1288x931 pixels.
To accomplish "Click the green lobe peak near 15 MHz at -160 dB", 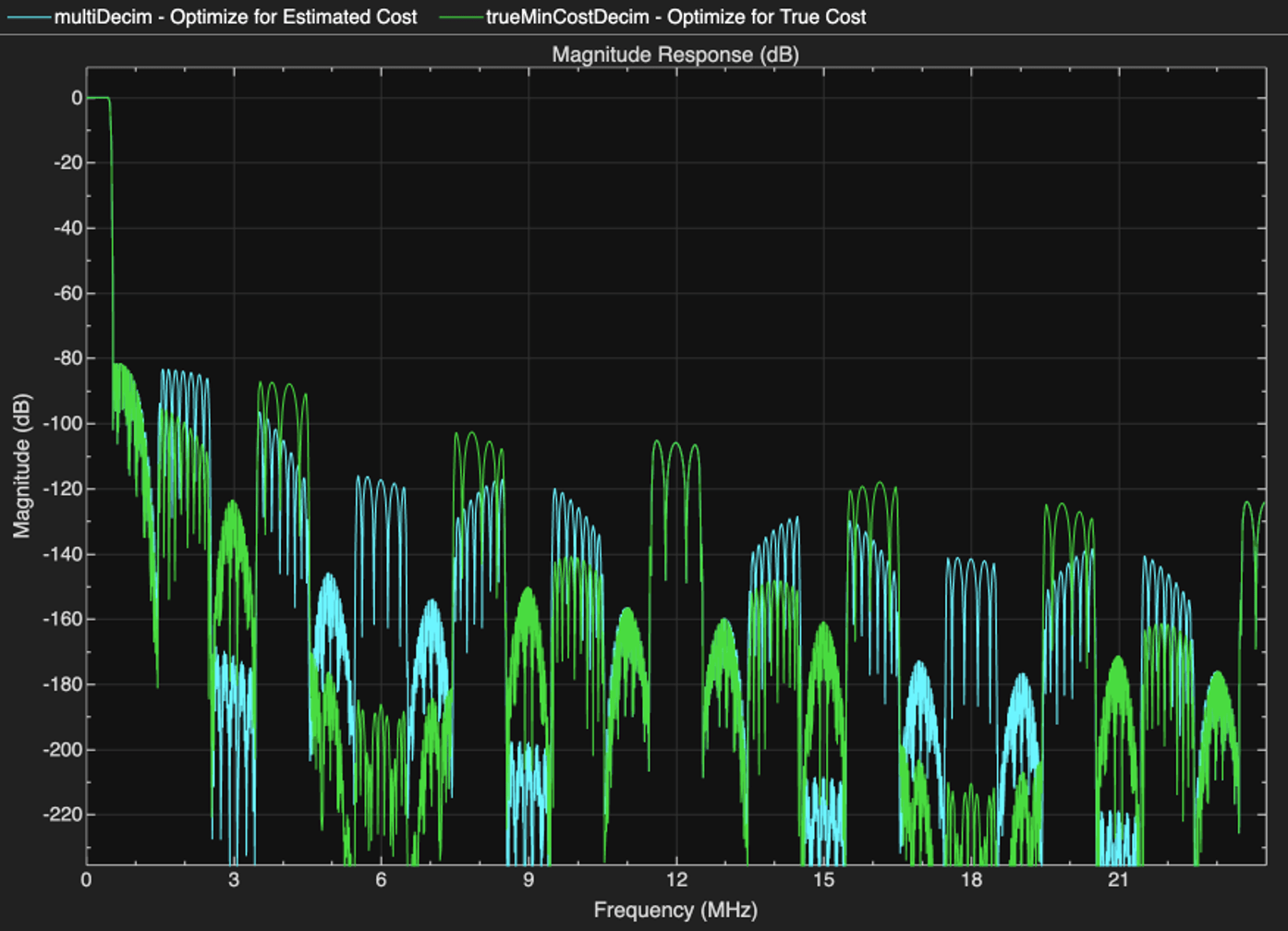I will pos(823,623).
